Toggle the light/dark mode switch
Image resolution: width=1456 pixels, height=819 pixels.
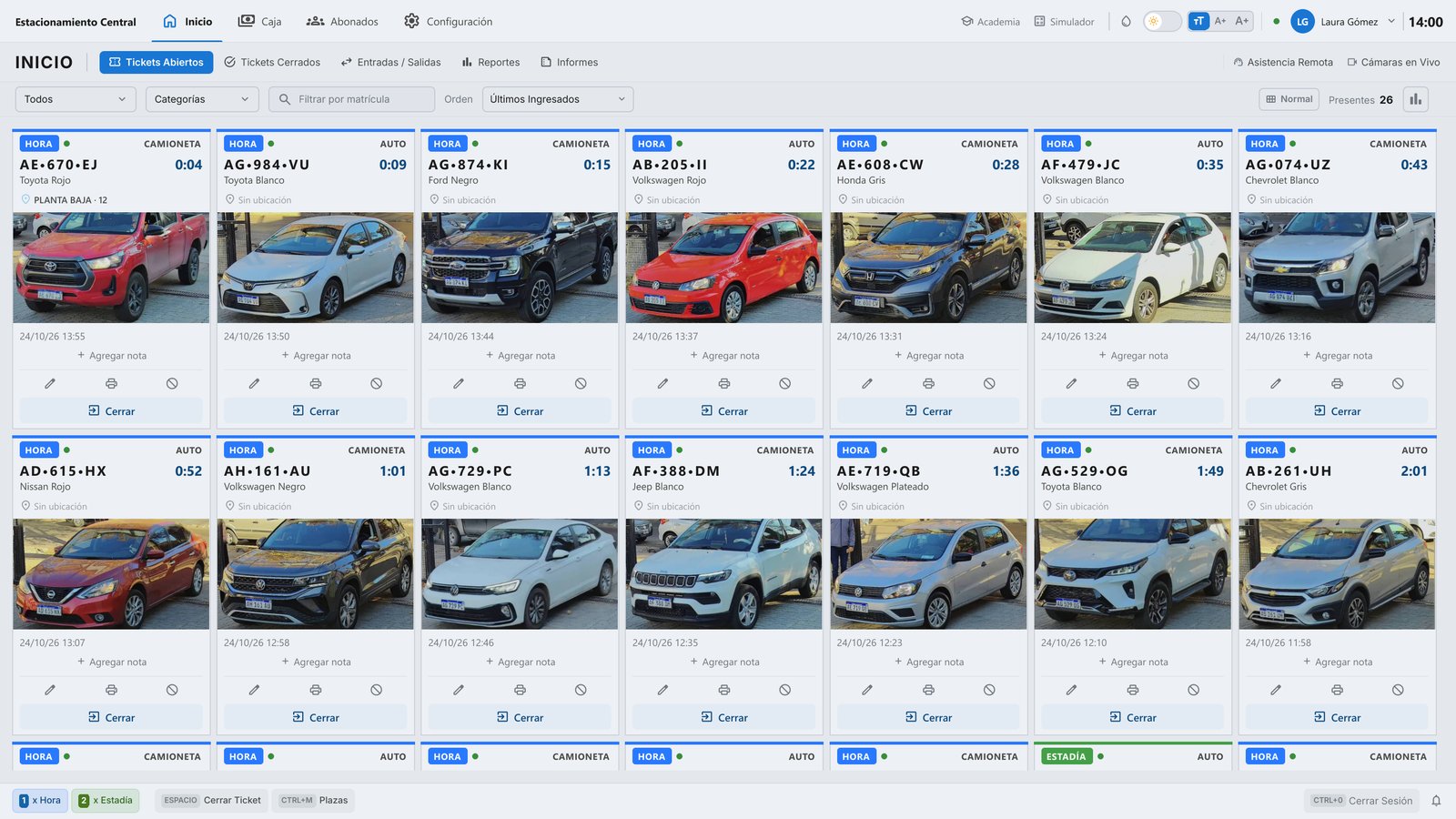point(1162,21)
